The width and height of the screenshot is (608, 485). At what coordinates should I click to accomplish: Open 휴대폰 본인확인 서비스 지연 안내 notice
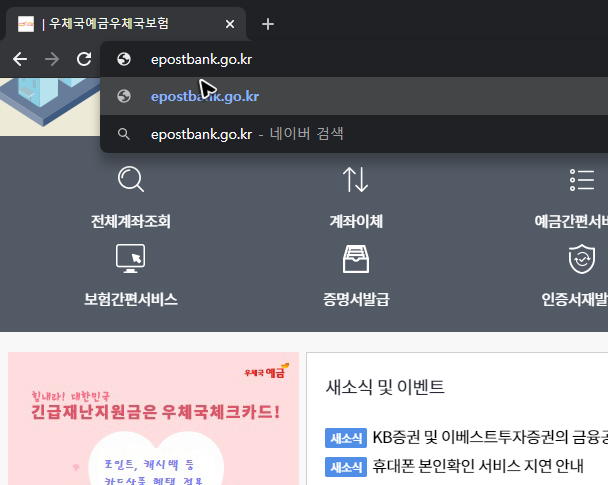pyautogui.click(x=478, y=466)
